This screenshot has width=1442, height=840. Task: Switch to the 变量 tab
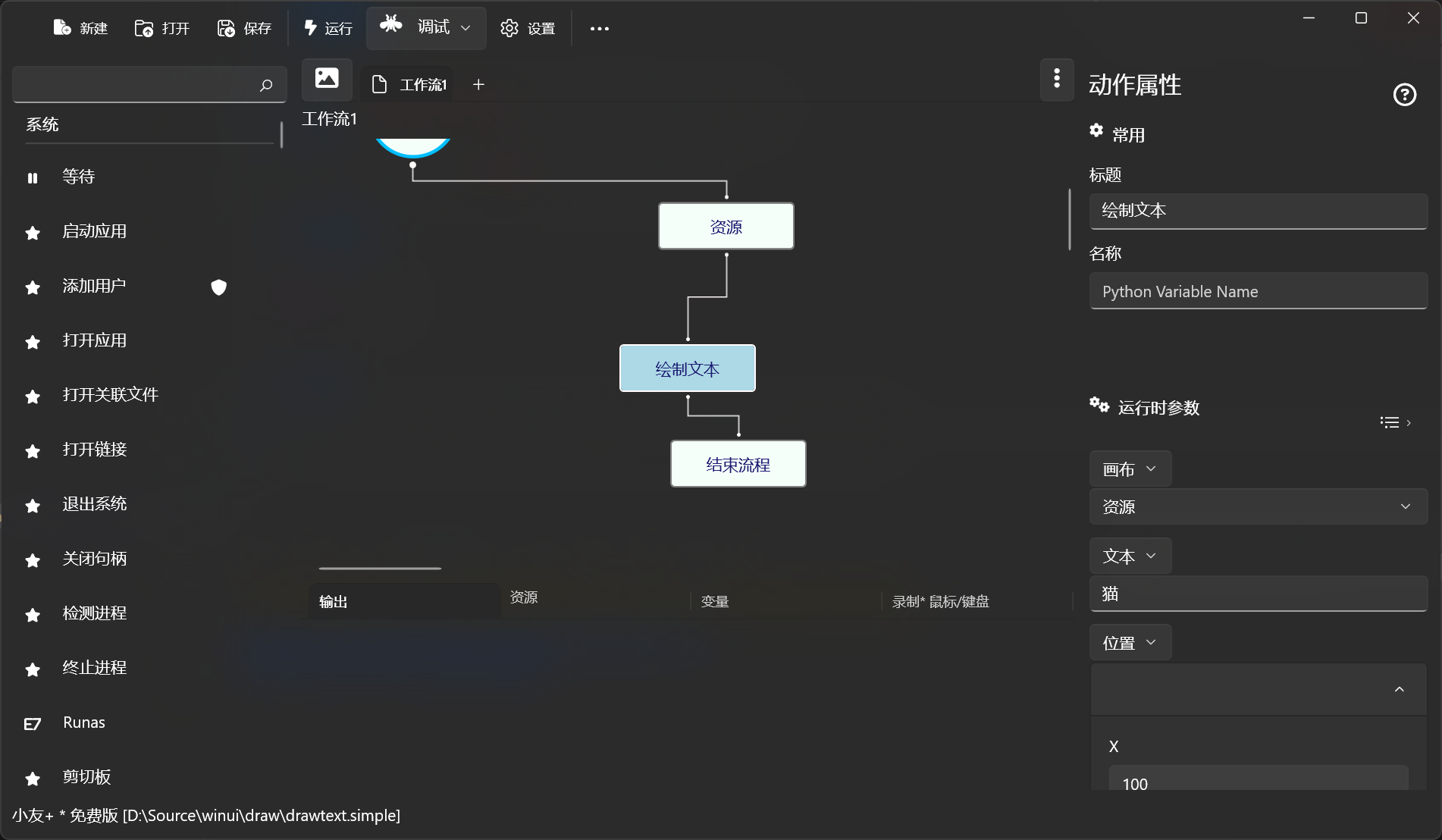[x=714, y=601]
